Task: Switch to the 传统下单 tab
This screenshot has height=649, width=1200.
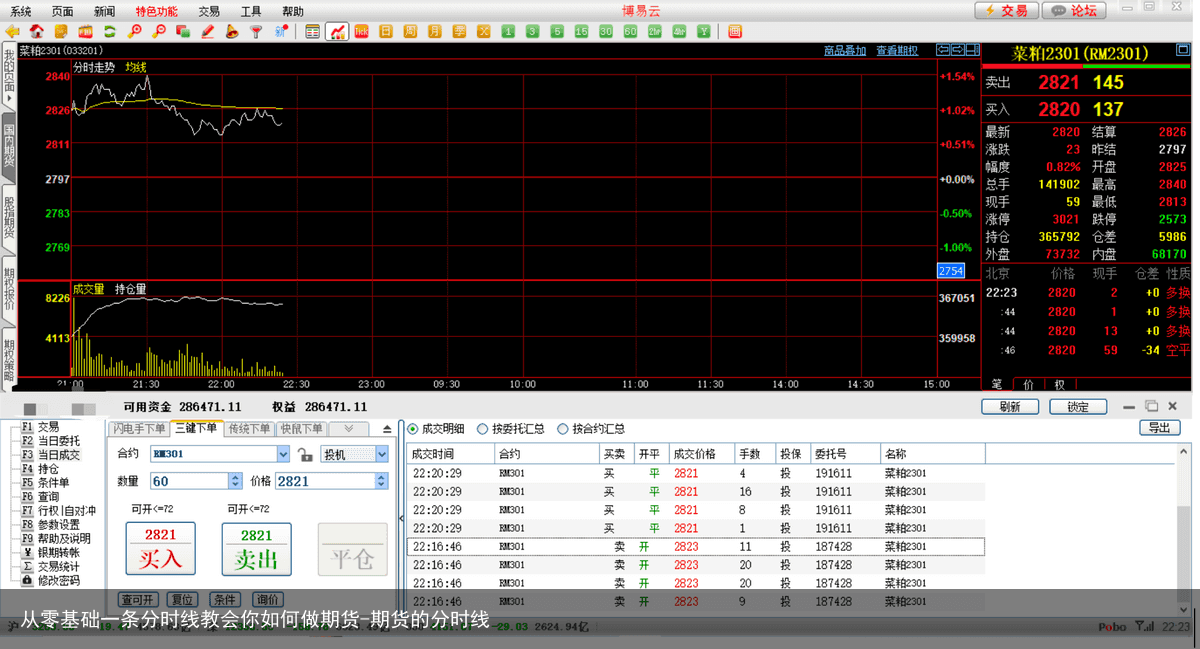Action: pyautogui.click(x=248, y=429)
